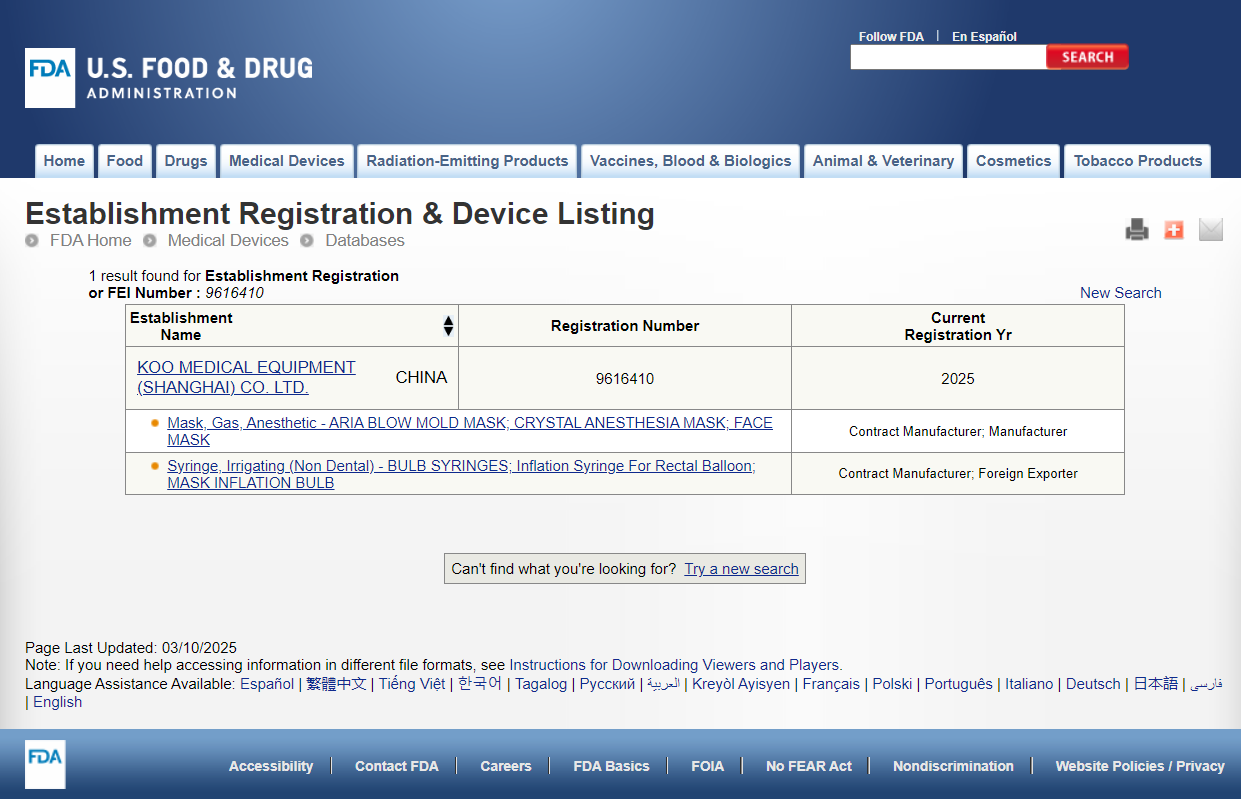Click the FDA logo in the header
The image size is (1241, 799).
50,78
